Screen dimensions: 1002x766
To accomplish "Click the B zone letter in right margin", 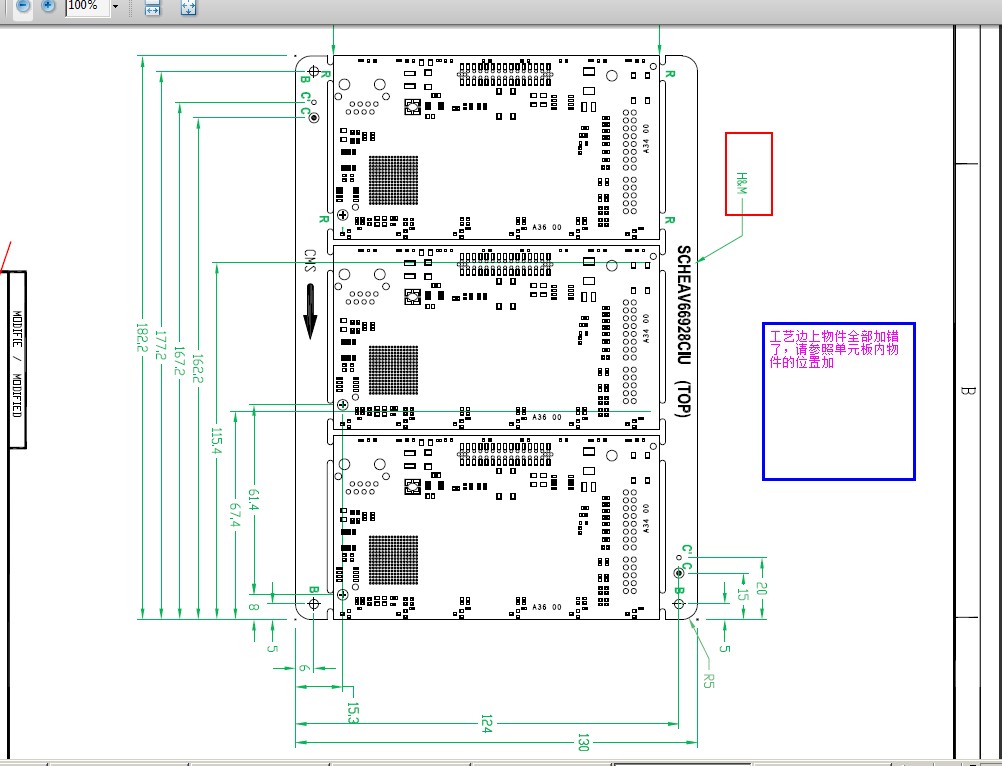I will [968, 390].
